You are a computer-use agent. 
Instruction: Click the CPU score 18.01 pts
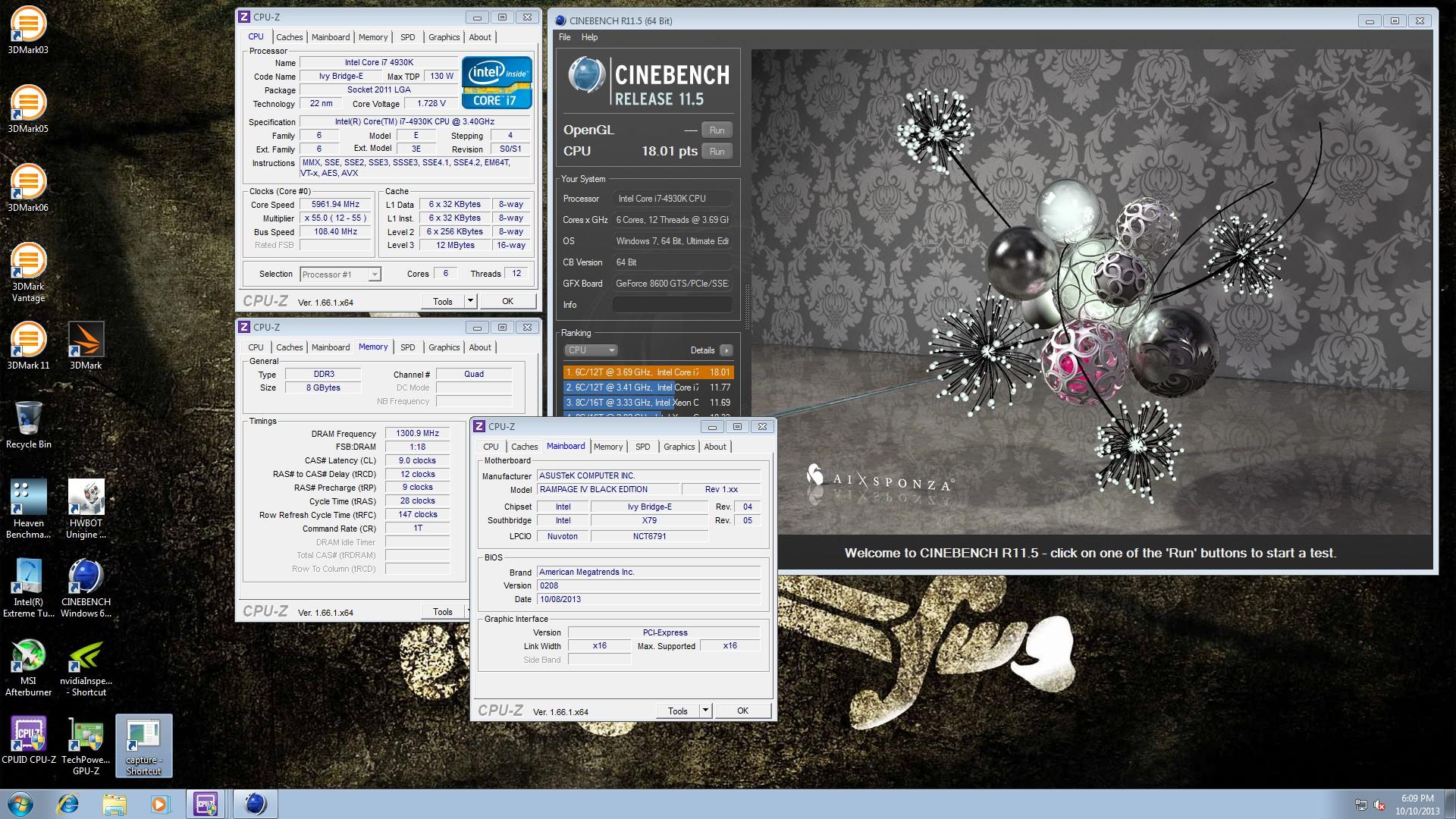tap(669, 151)
